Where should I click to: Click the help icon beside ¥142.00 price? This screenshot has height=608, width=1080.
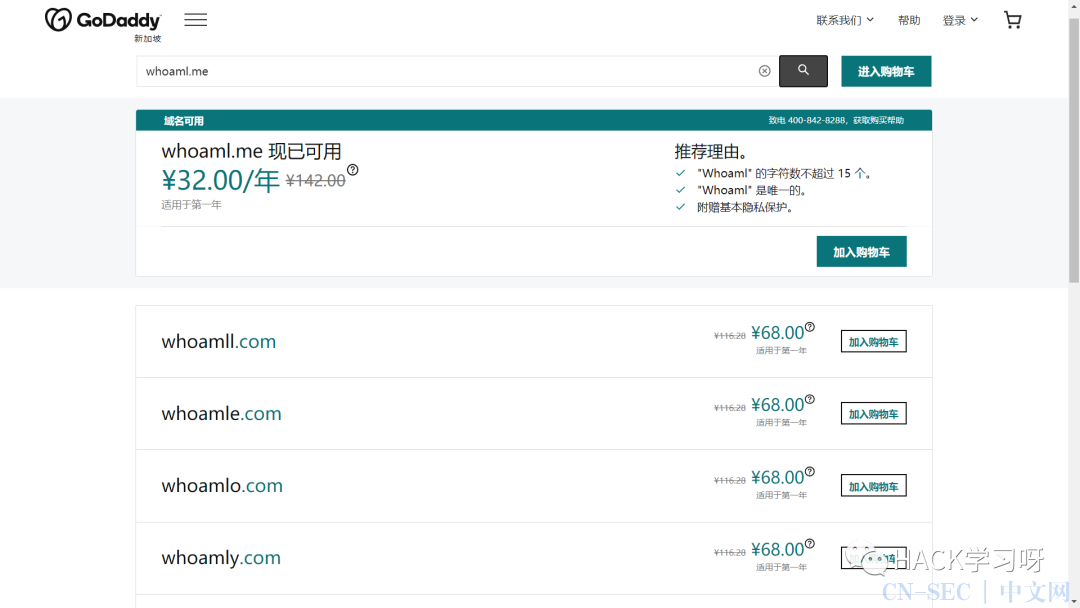353,170
